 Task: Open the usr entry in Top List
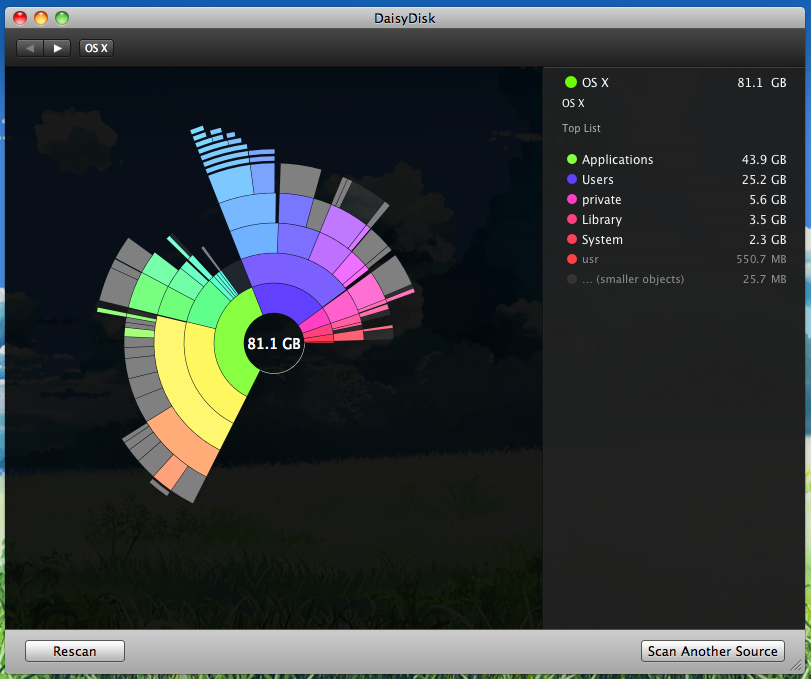676,259
